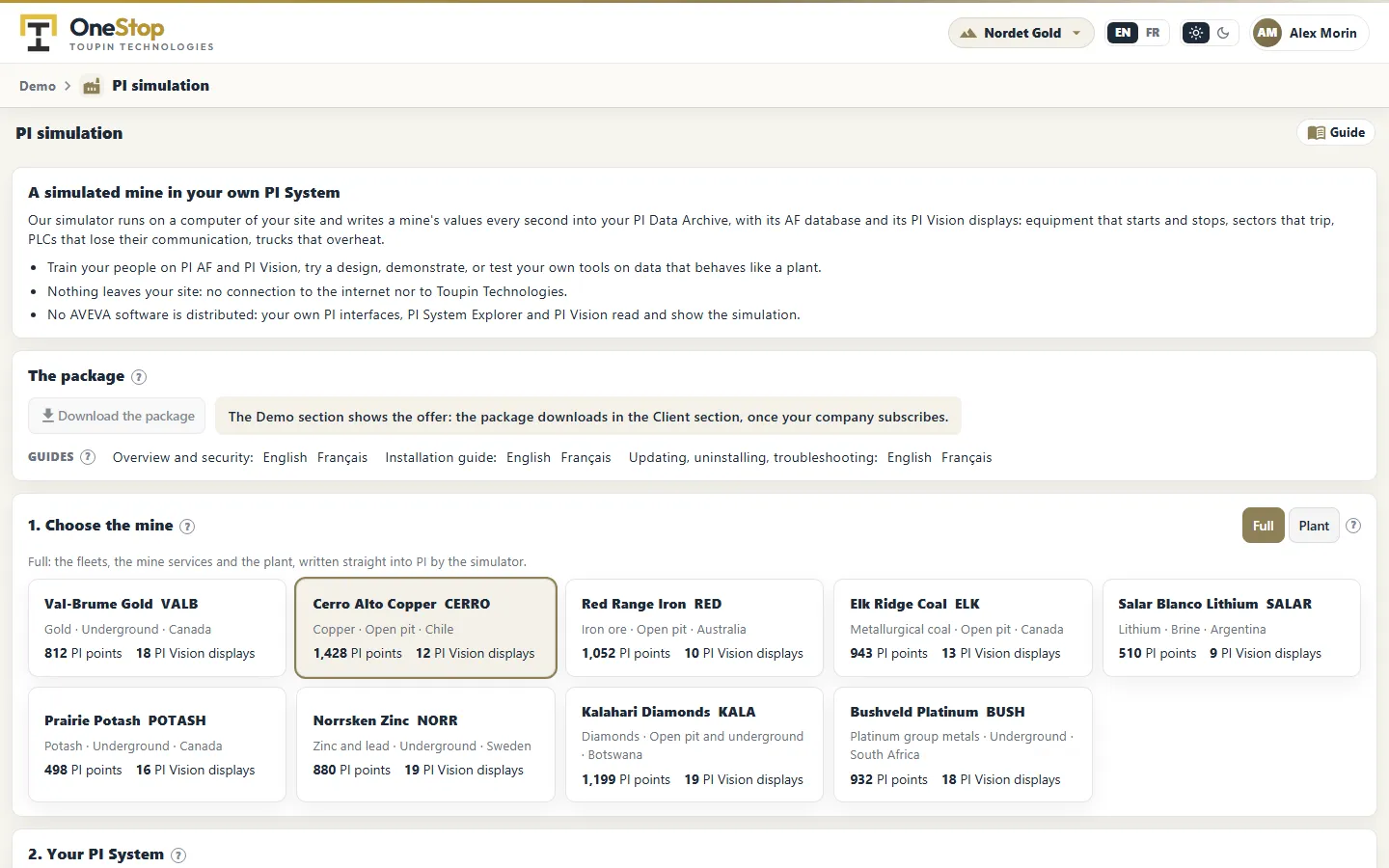Choose the Bushveld Platinum BUSH mine card
Viewport: 1389px width, 868px height.
point(963,745)
